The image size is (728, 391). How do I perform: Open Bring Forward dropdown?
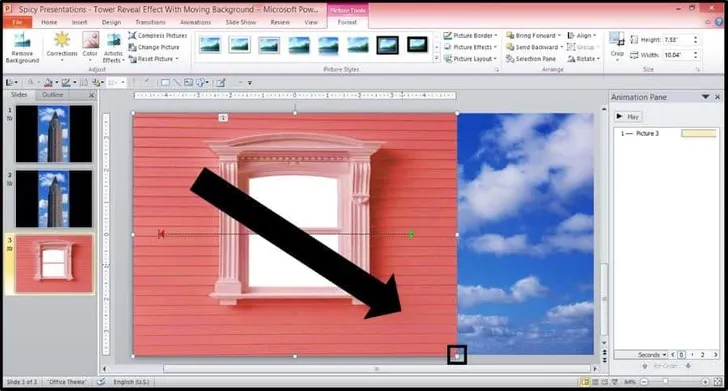[533, 35]
